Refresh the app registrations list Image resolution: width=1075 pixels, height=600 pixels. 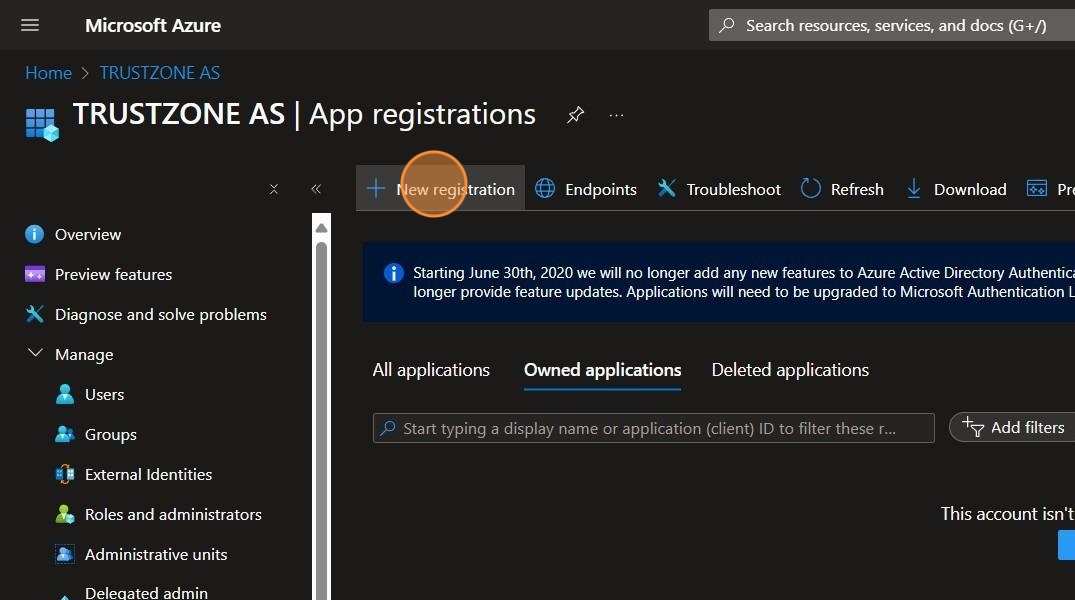pyautogui.click(x=842, y=189)
